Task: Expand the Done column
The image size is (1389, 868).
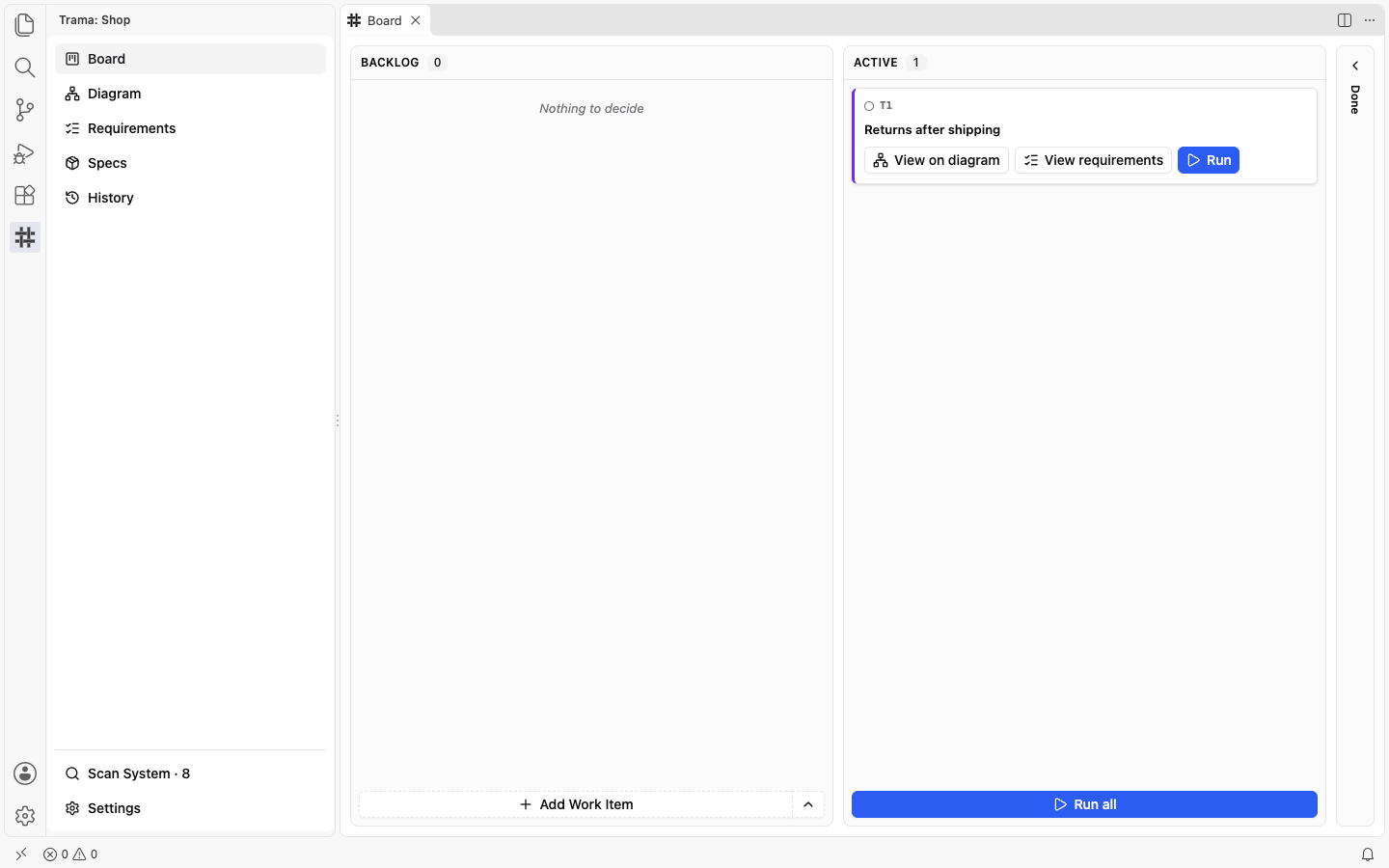Action: [1355, 66]
